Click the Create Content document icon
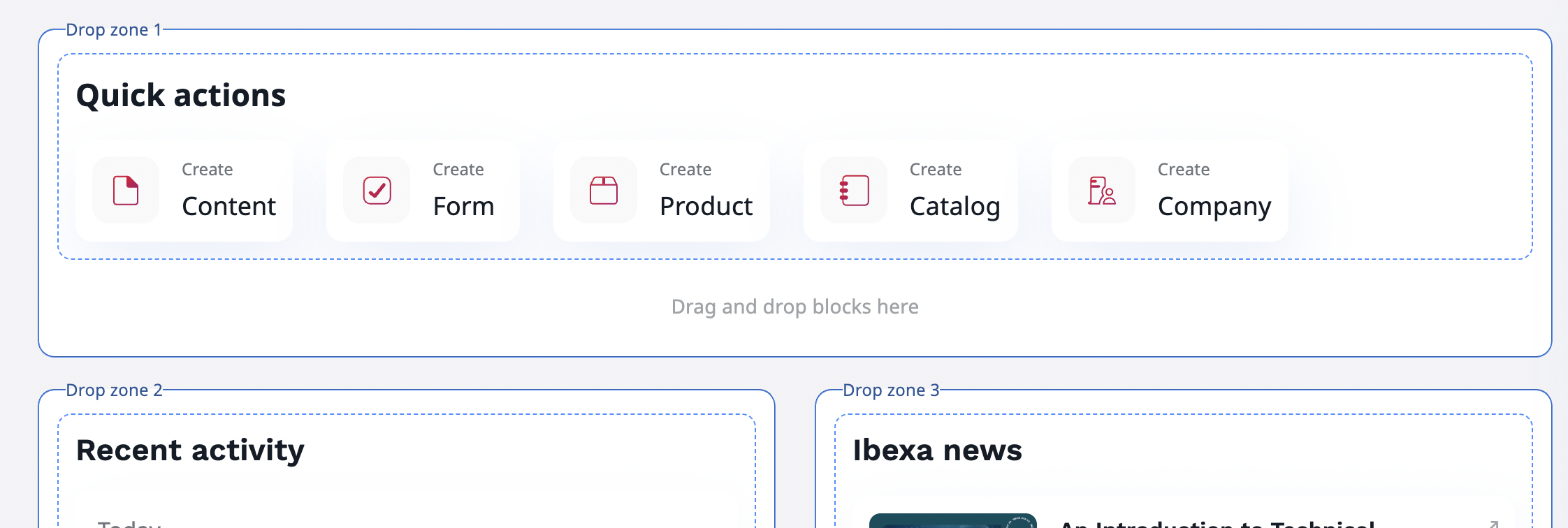1568x528 pixels. click(x=126, y=190)
